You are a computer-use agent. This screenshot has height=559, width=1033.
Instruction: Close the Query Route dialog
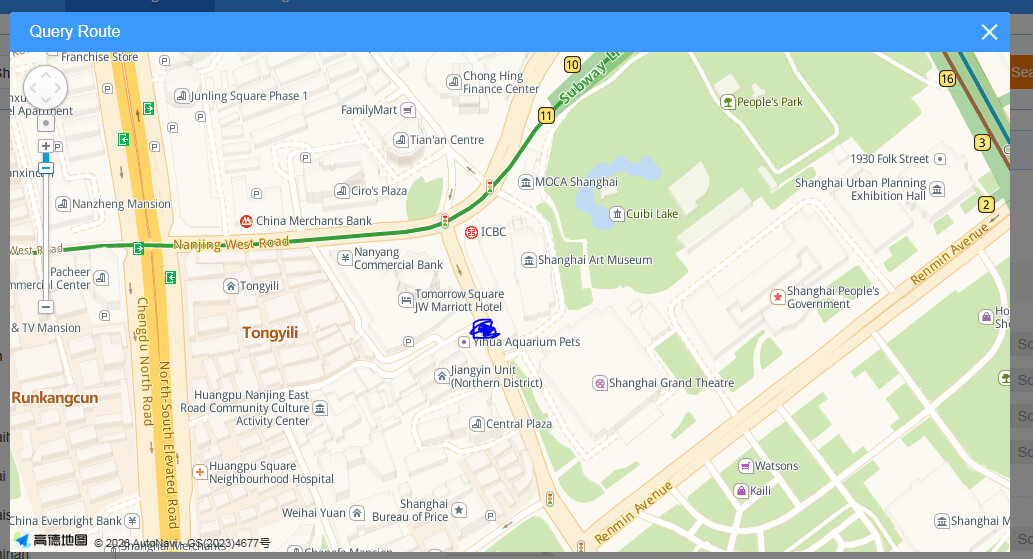pyautogui.click(x=989, y=32)
